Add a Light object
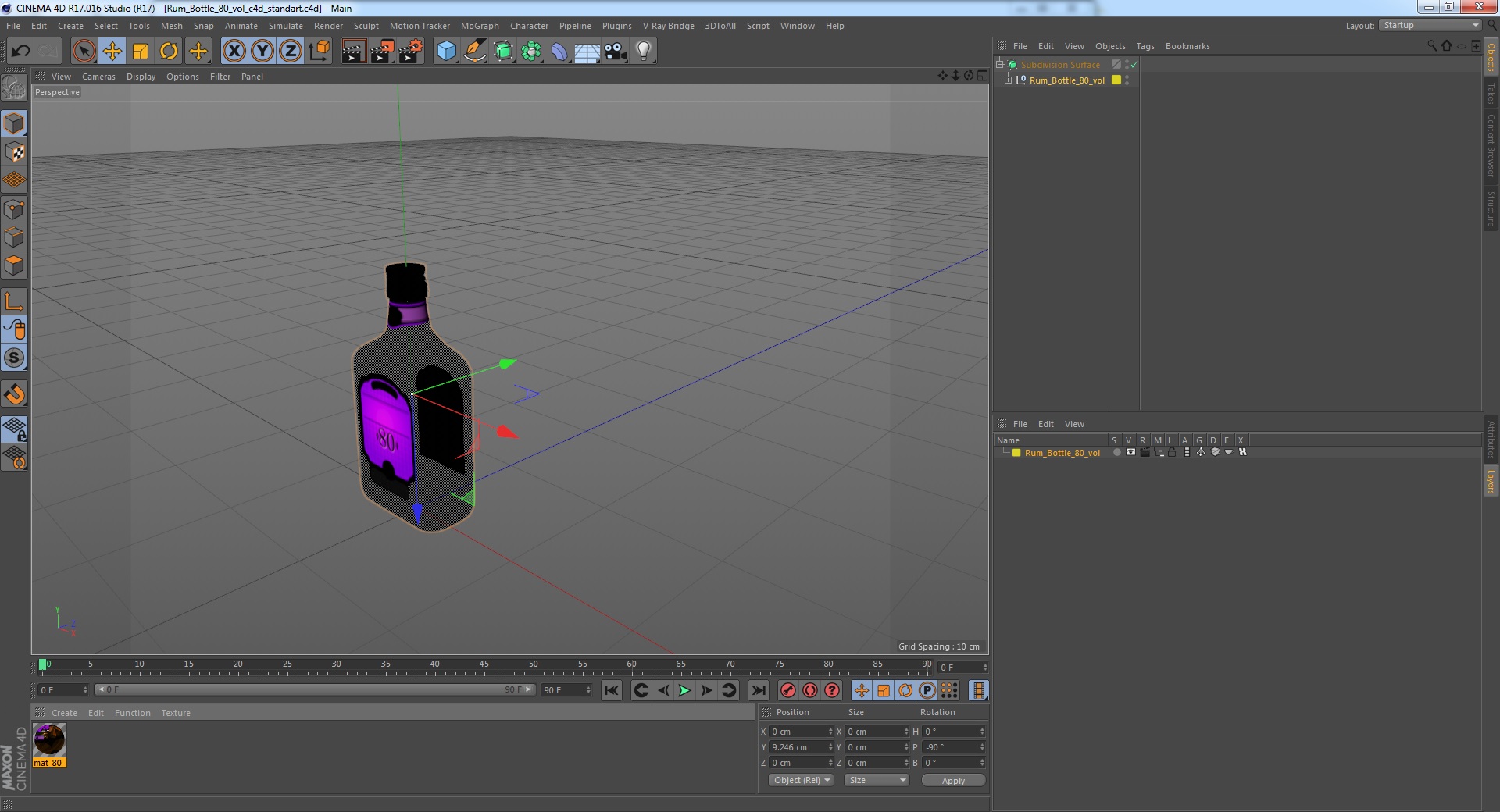This screenshot has height=812, width=1500. click(x=644, y=52)
